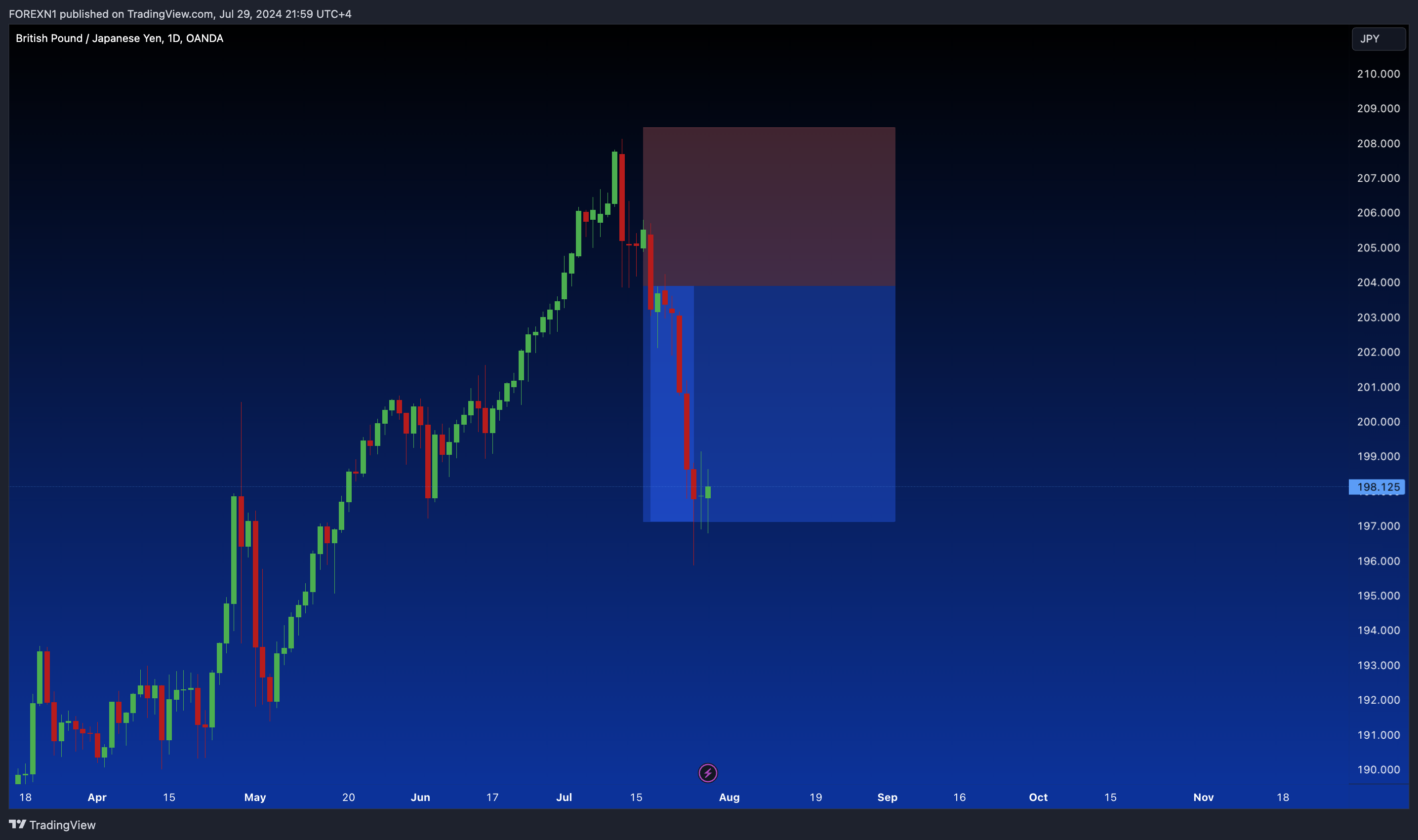
Task: Click the purple lightning event icon
Action: [x=708, y=773]
